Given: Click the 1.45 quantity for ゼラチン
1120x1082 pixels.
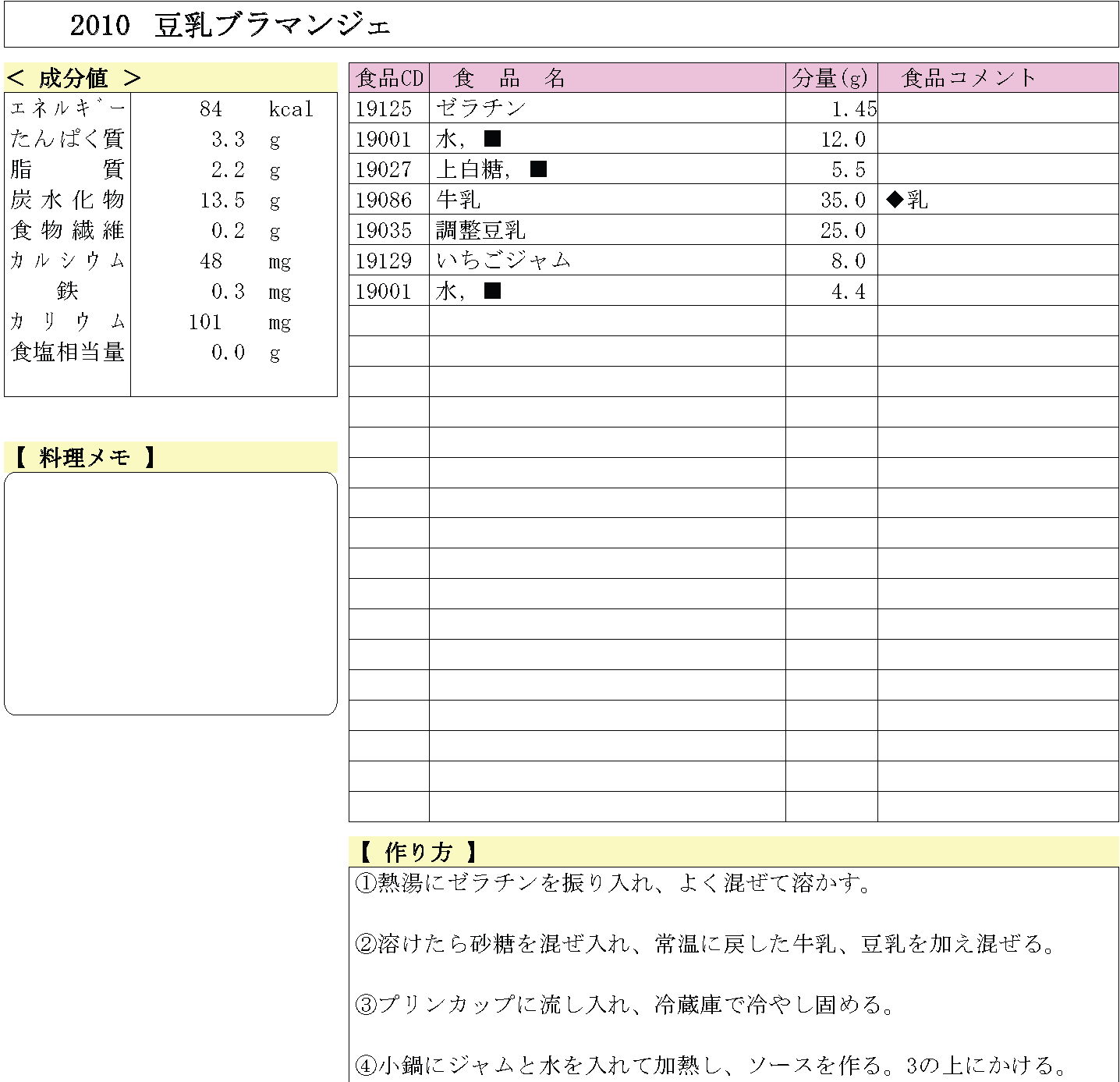Looking at the screenshot, I should 853,108.
